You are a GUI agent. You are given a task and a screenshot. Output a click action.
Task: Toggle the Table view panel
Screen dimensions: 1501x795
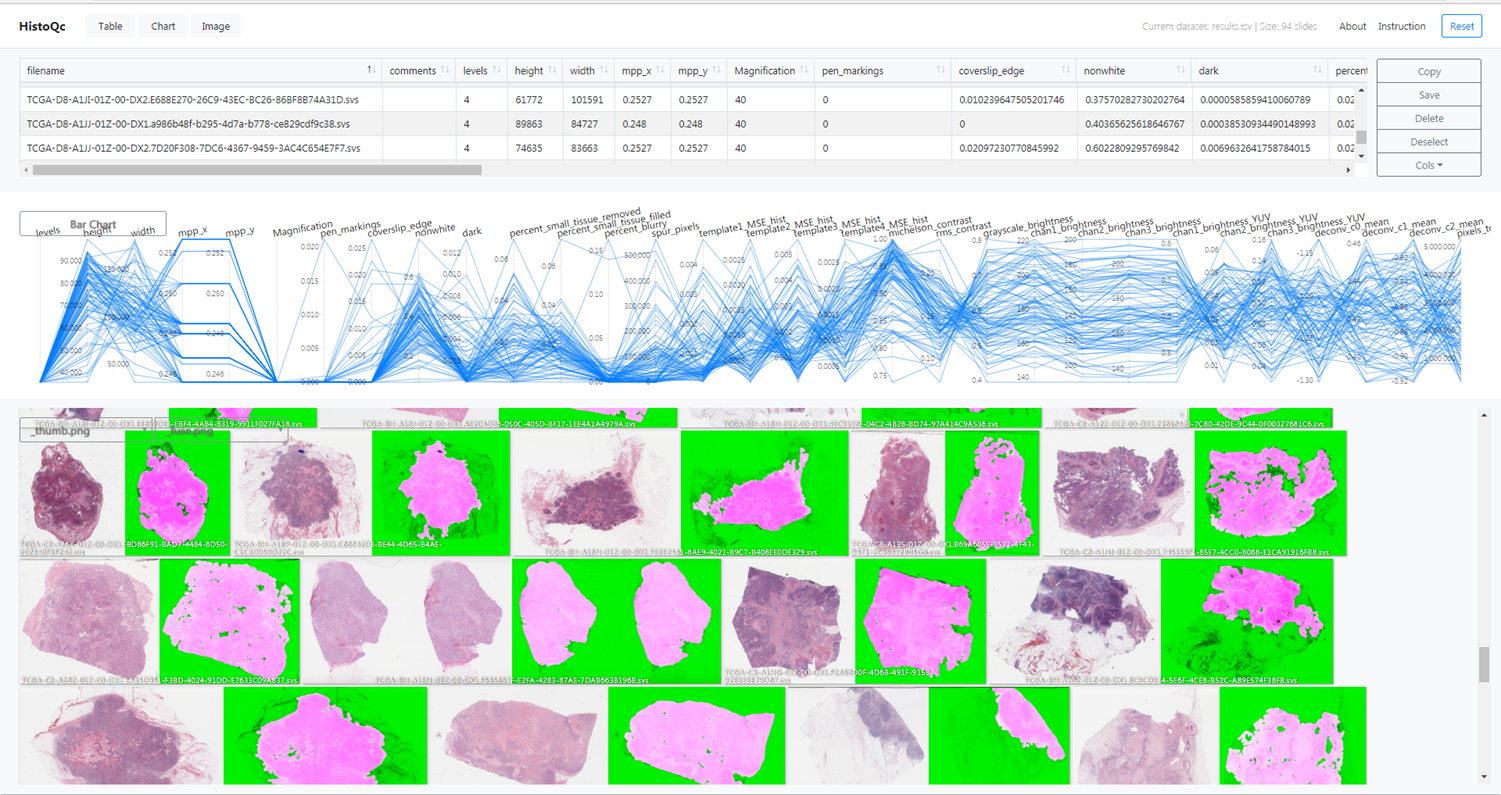pyautogui.click(x=110, y=26)
